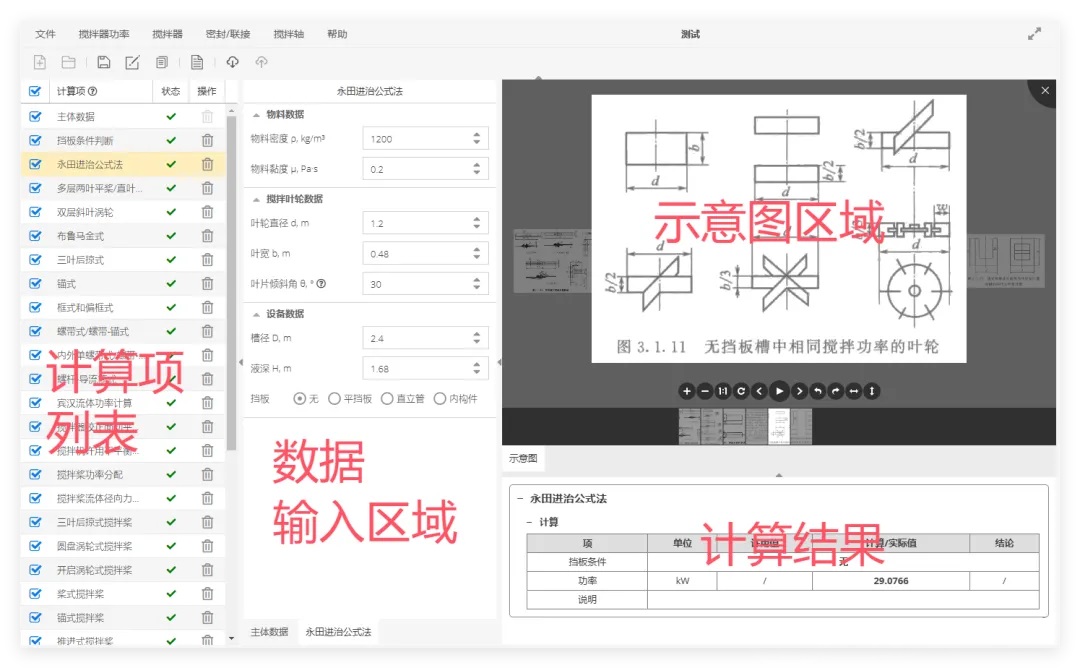The width and height of the screenshot is (1080, 668).
Task: Switch to the 主体数据 bottom tab
Action: 269,632
